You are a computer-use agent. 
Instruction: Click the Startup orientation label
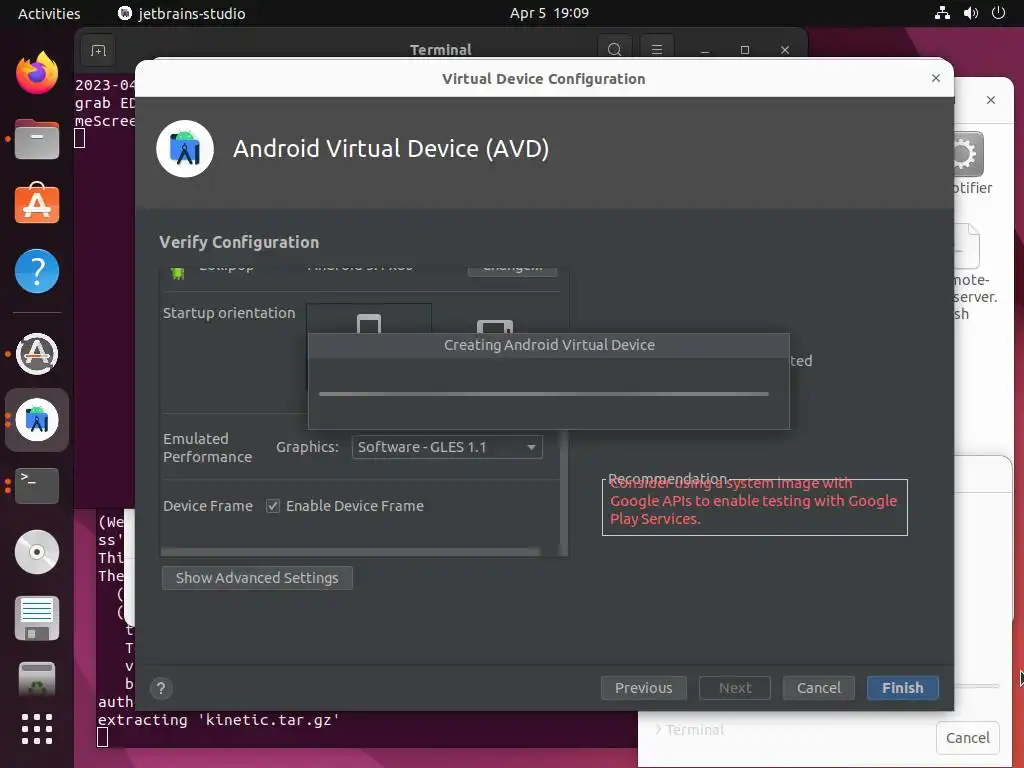click(x=229, y=313)
